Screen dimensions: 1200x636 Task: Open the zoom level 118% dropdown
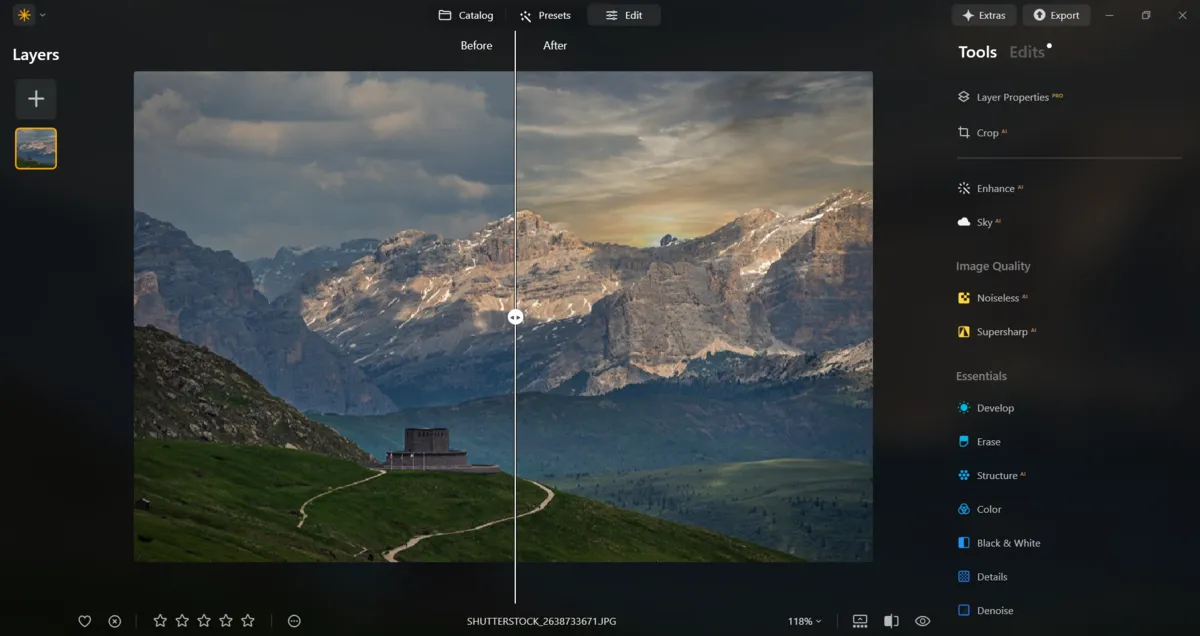(805, 620)
